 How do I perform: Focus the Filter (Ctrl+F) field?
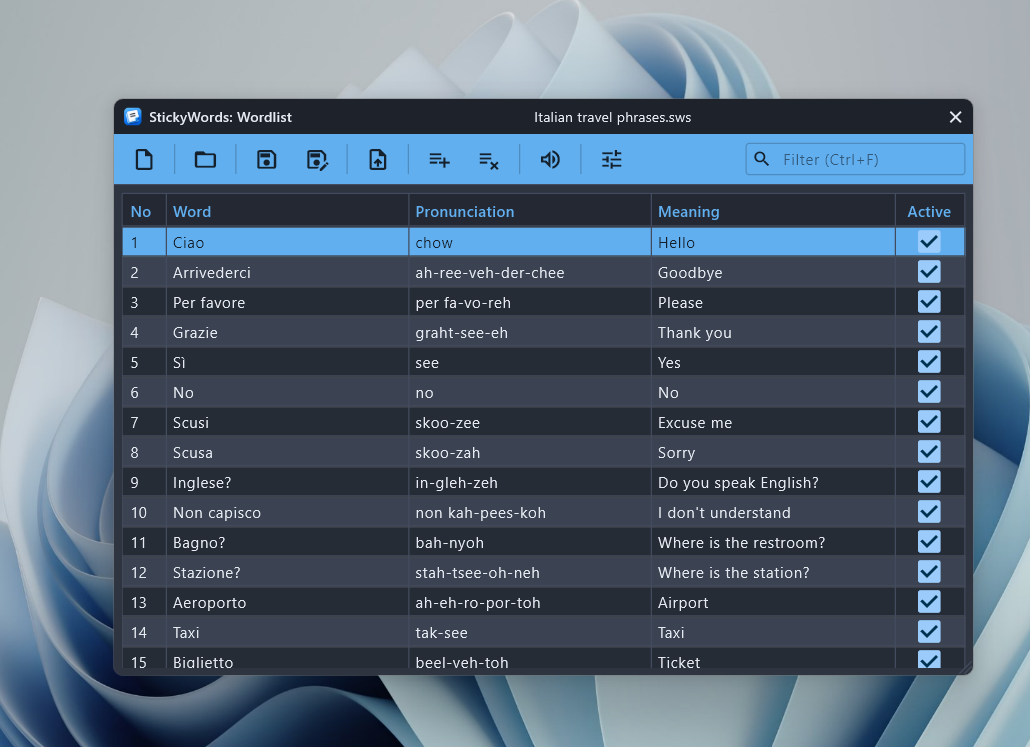855,159
